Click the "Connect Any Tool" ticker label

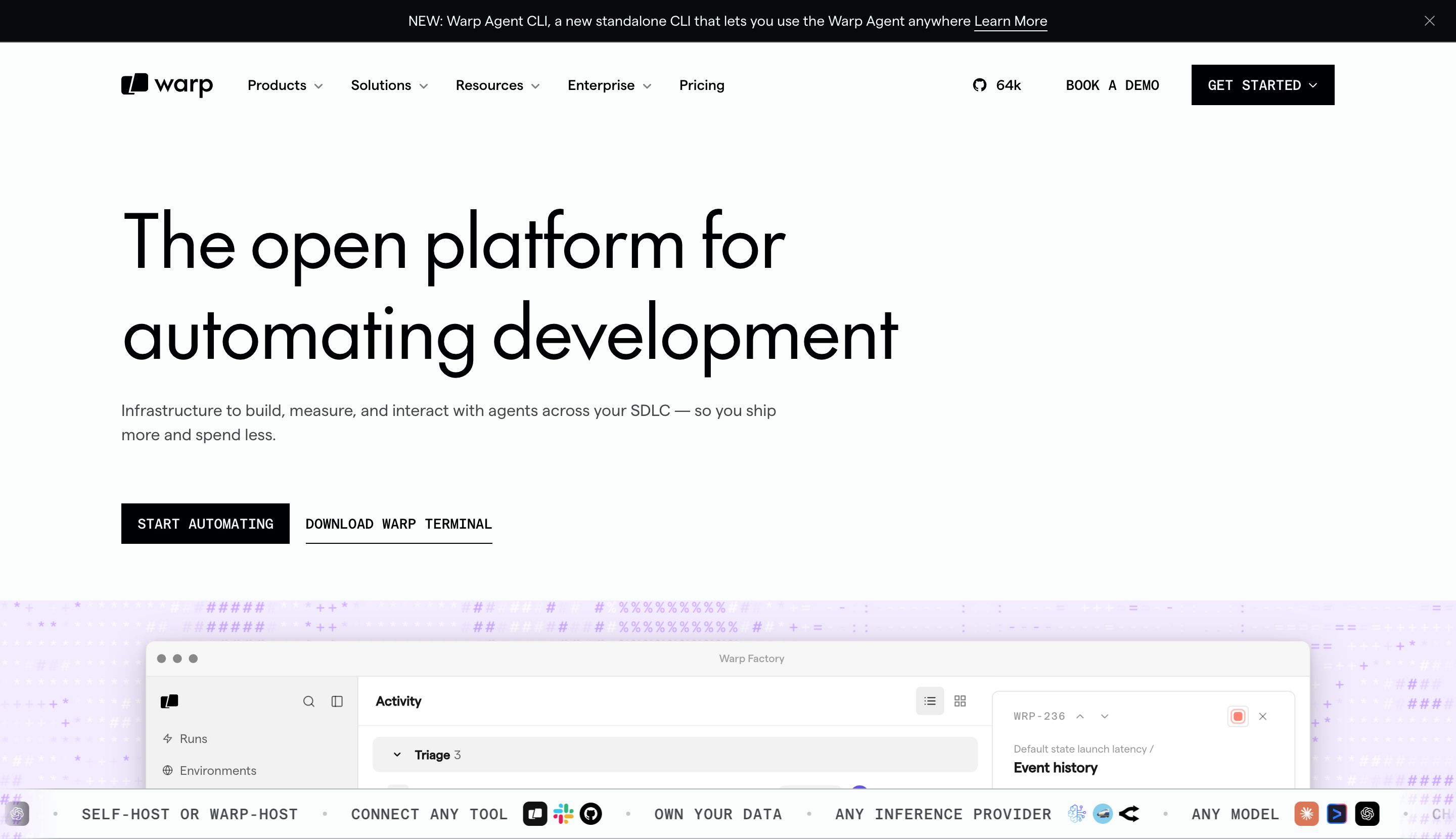[429, 814]
